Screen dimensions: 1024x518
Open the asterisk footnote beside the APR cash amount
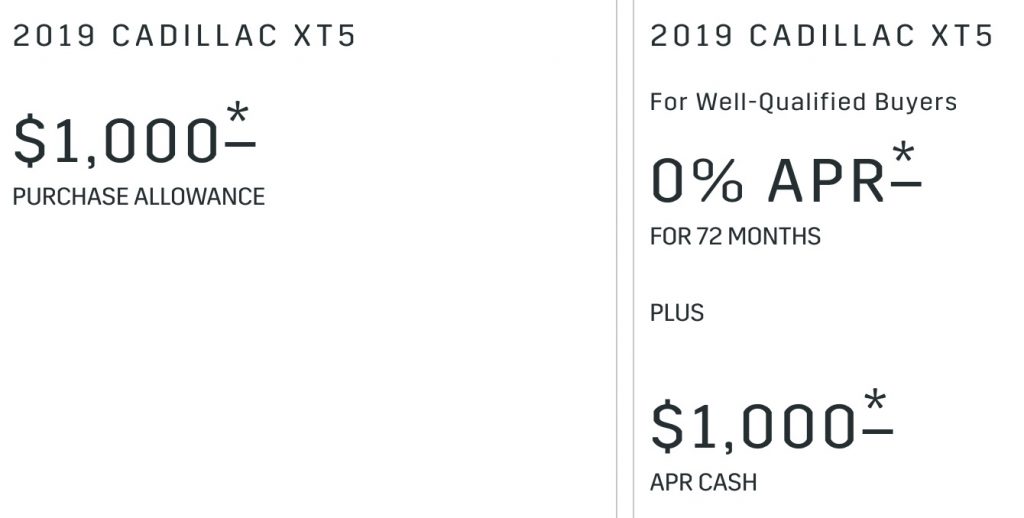[x=876, y=400]
